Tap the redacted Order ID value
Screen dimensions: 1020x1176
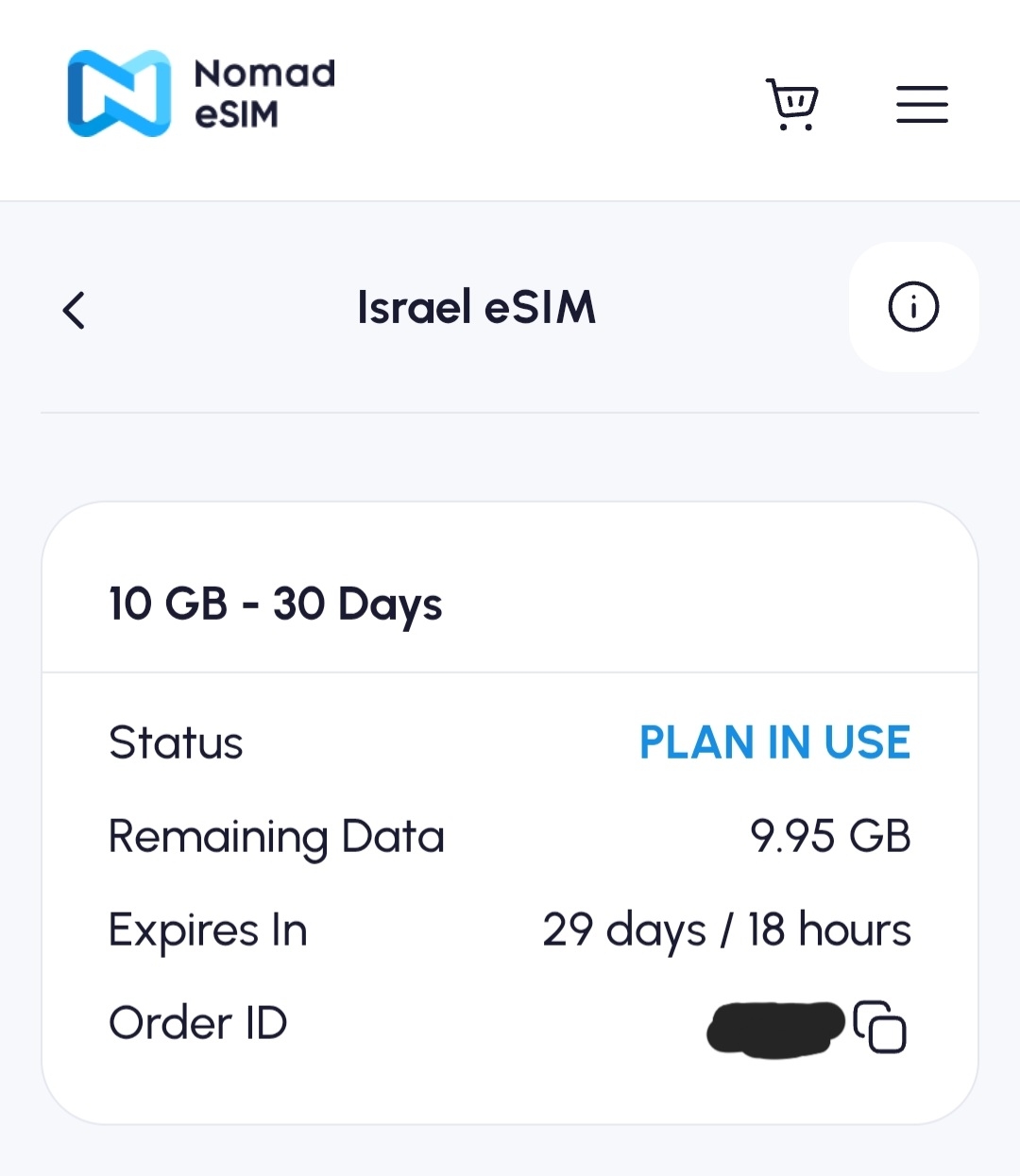point(774,1028)
